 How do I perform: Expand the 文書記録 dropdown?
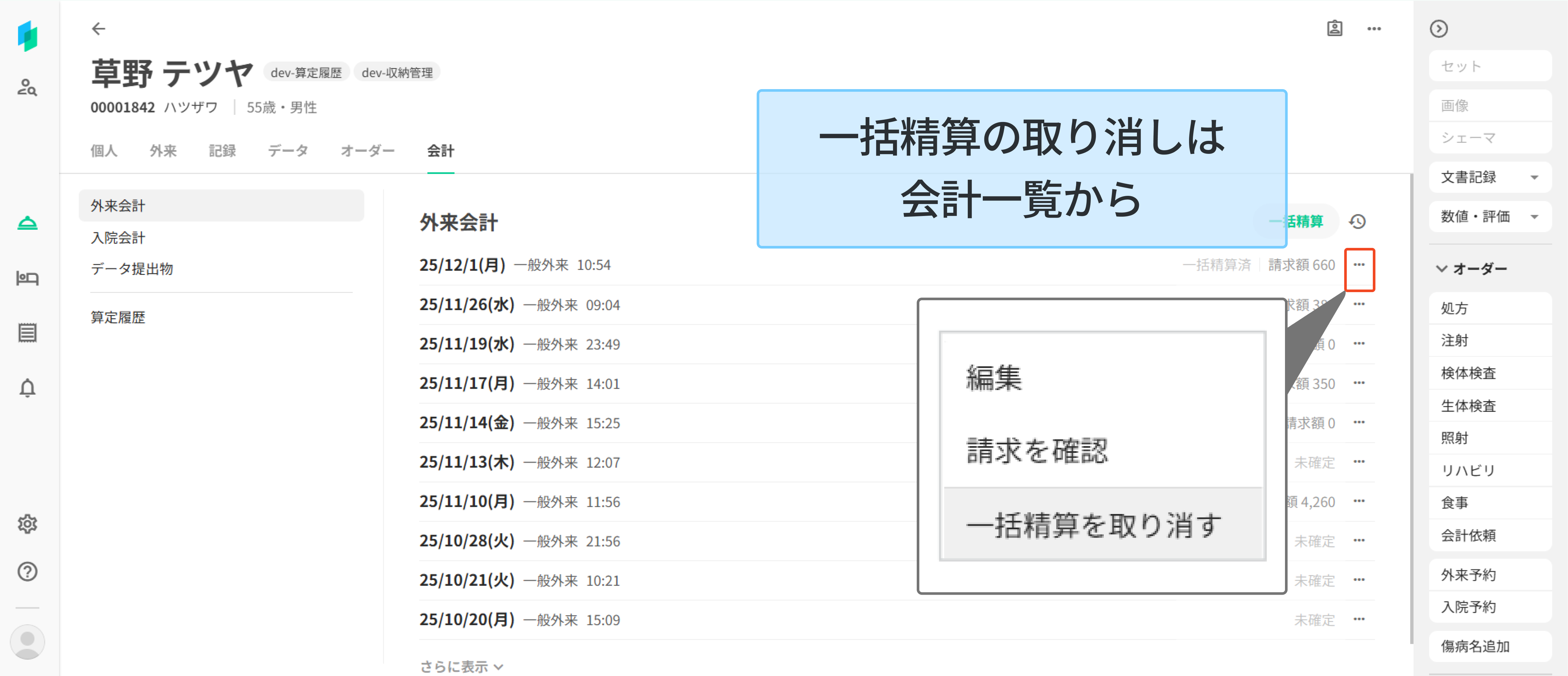coord(1534,178)
